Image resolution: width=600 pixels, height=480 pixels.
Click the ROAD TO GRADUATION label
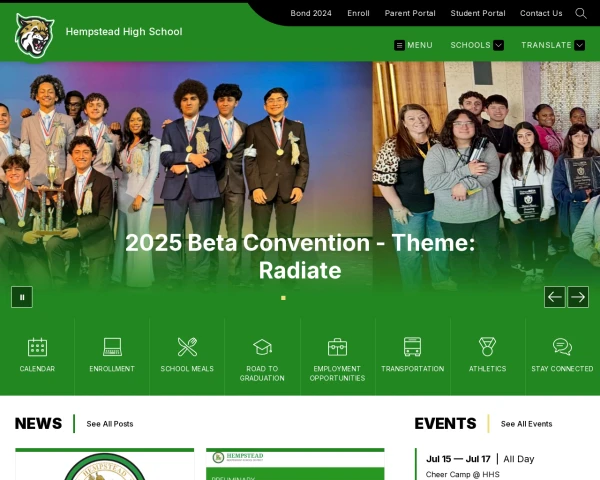point(262,373)
